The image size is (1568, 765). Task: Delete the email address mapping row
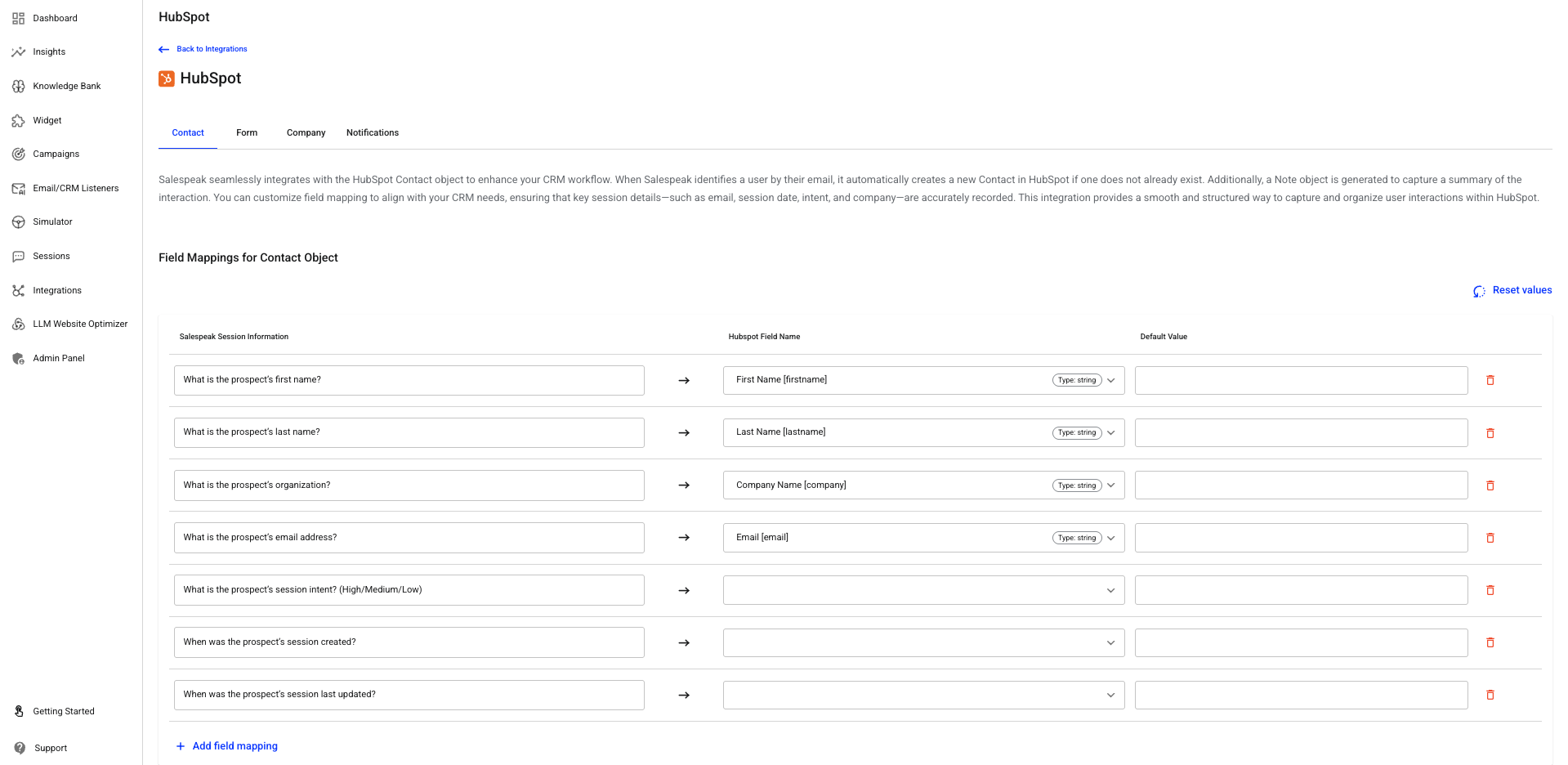(1490, 538)
